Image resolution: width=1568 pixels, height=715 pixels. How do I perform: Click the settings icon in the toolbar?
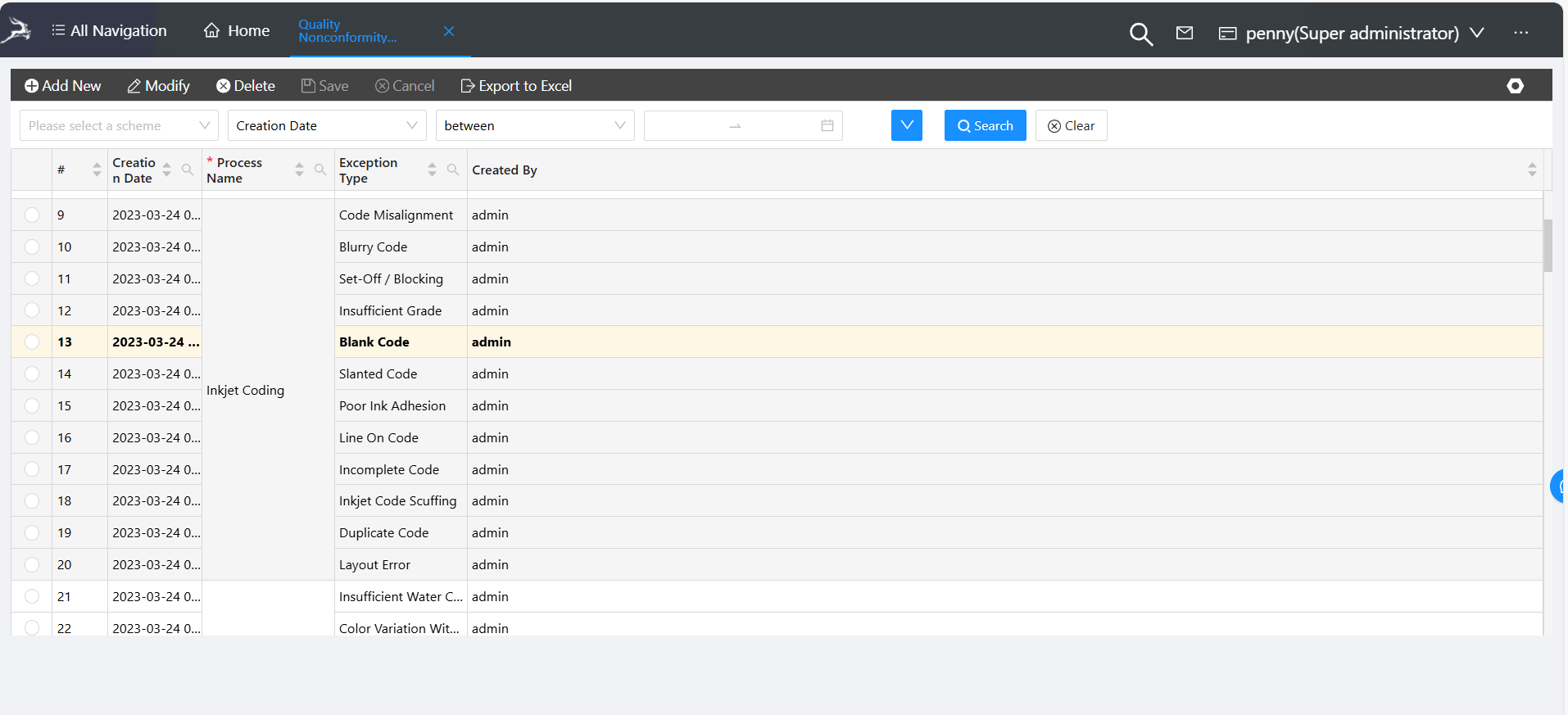coord(1515,86)
